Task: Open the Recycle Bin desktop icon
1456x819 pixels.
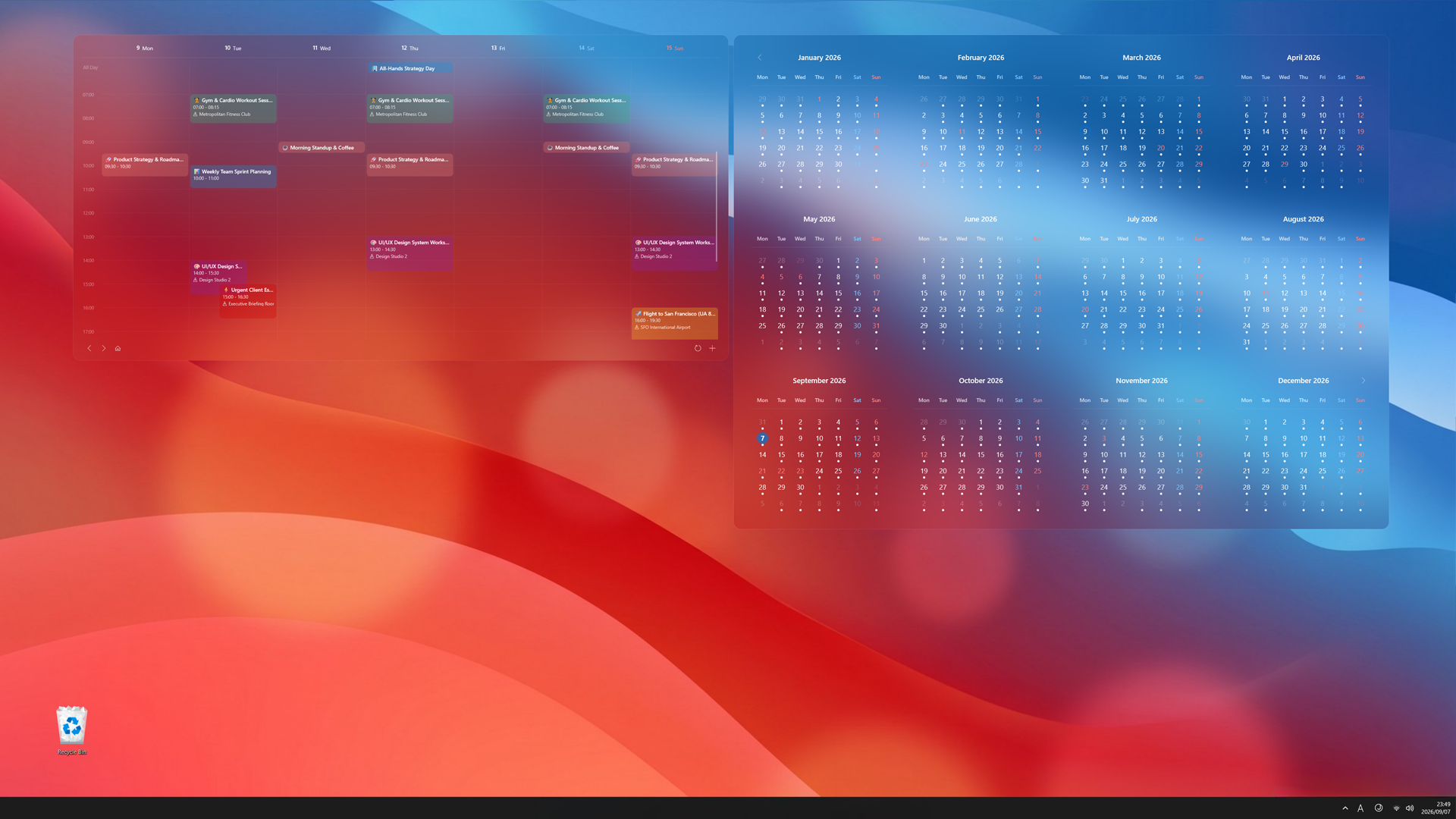Action: click(x=72, y=730)
